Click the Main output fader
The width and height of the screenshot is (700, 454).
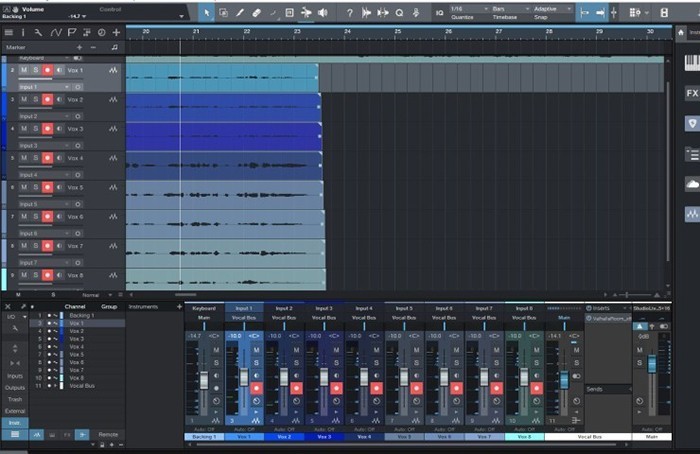[652, 363]
